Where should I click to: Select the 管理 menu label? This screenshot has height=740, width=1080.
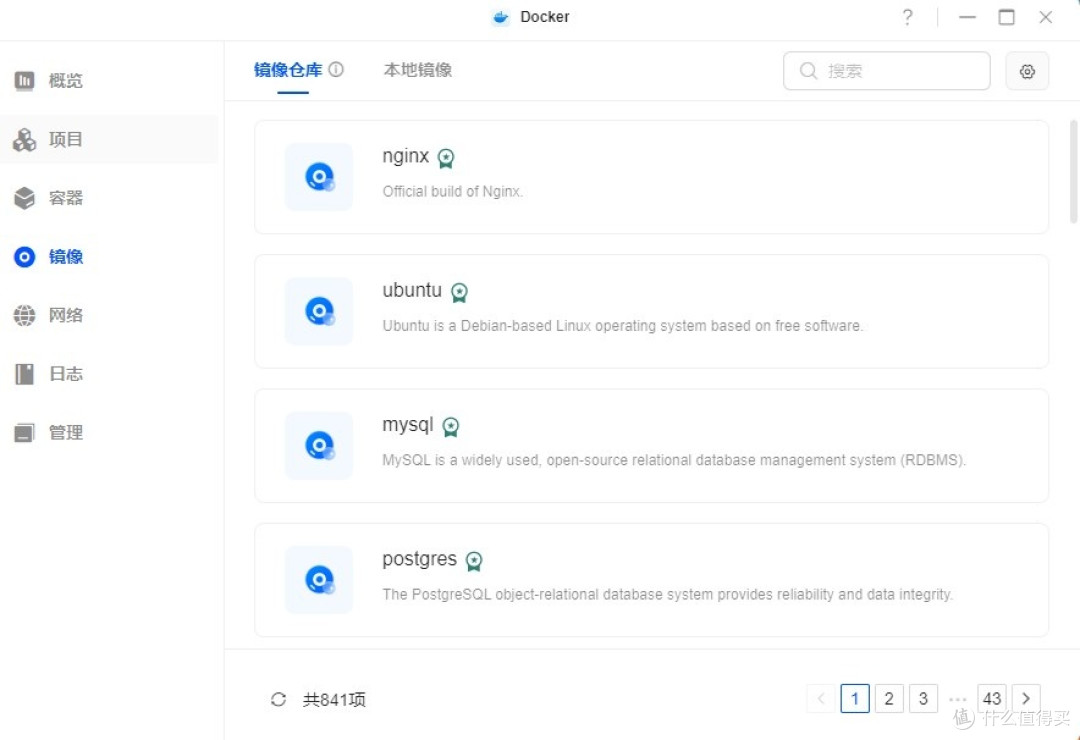coord(65,433)
